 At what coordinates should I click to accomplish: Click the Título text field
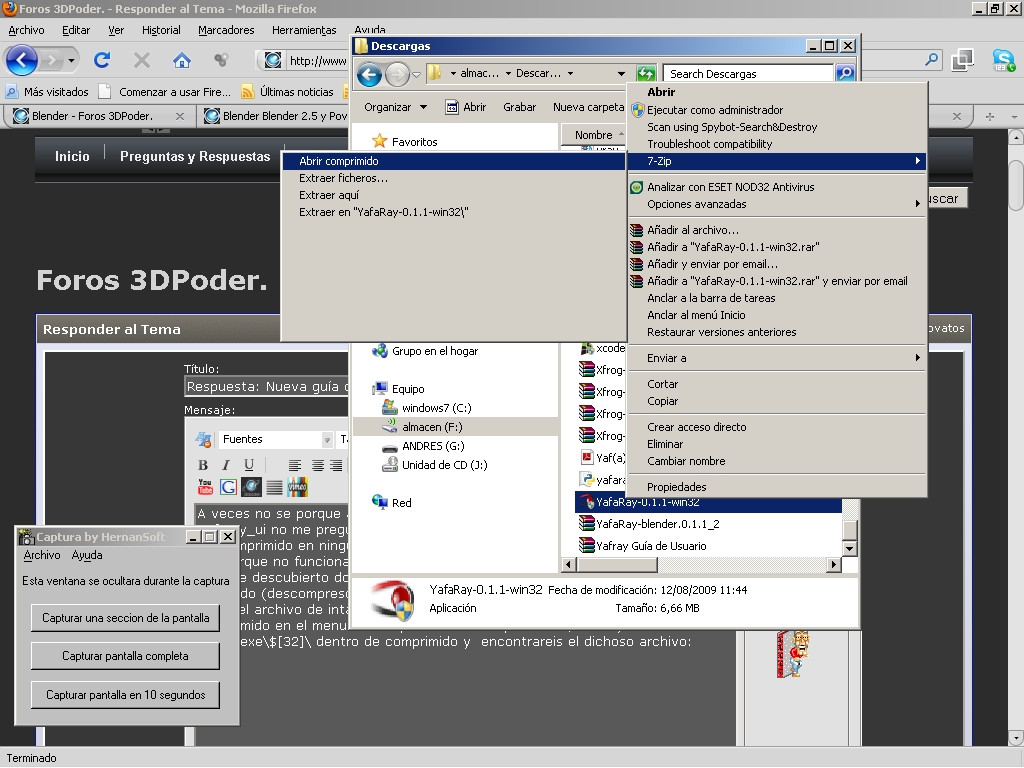(x=266, y=387)
